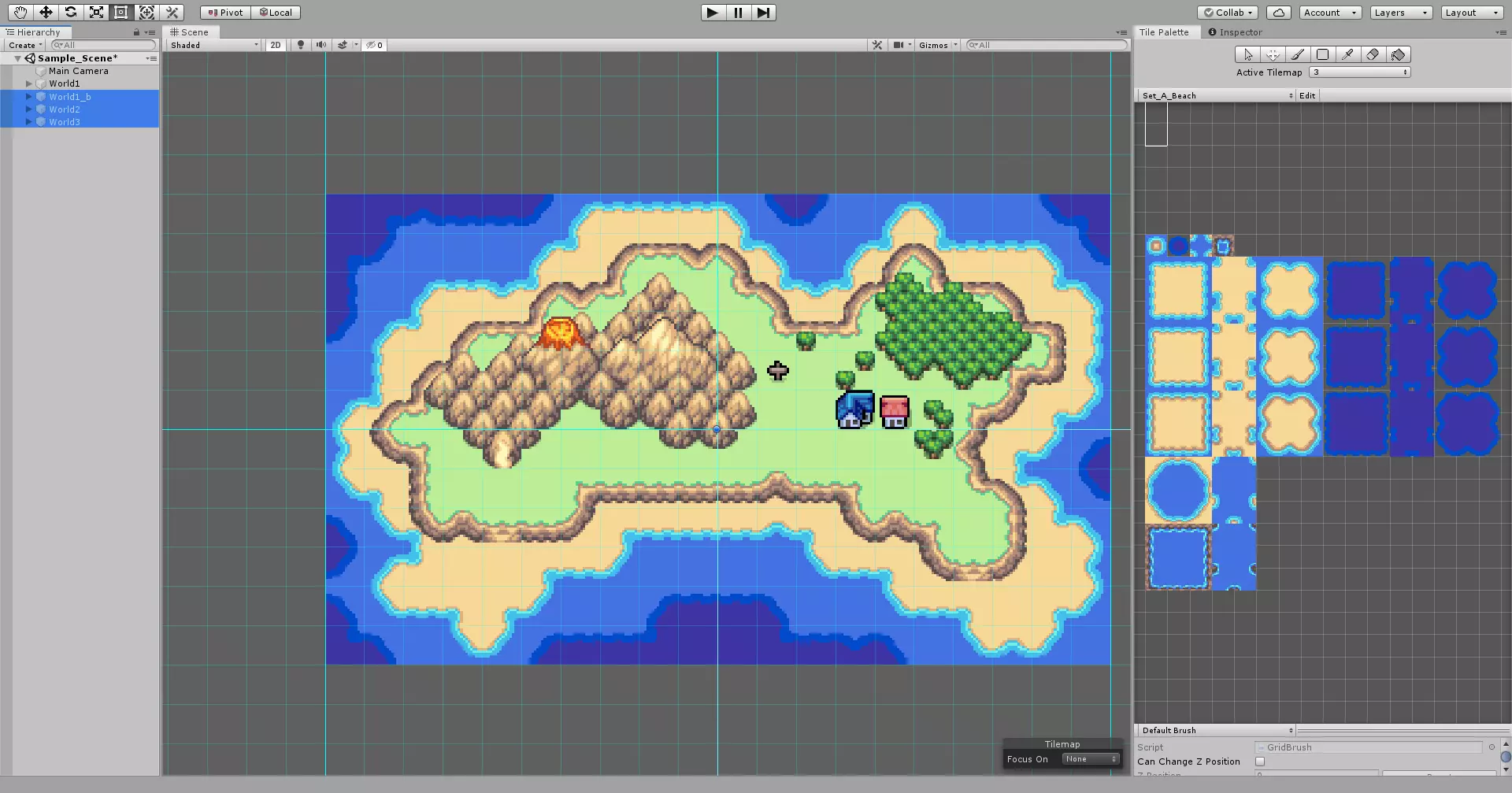This screenshot has width=1512, height=793.
Task: Toggle scene lighting bulb button
Action: pos(300,45)
